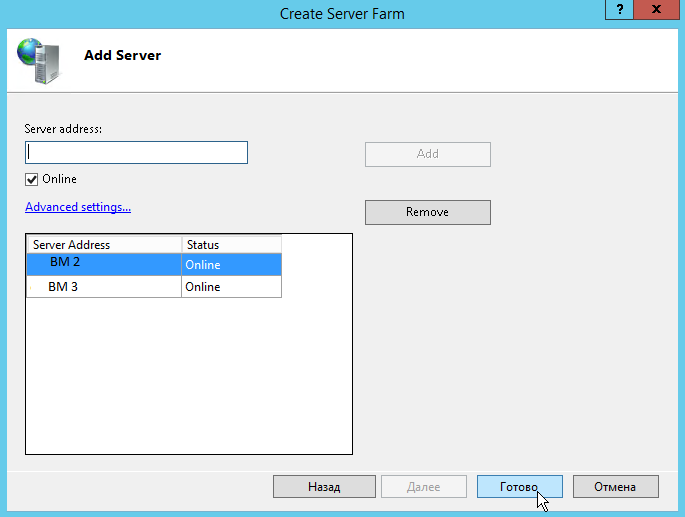685x517 pixels.
Task: Click into the Server address text field
Action: coord(136,152)
